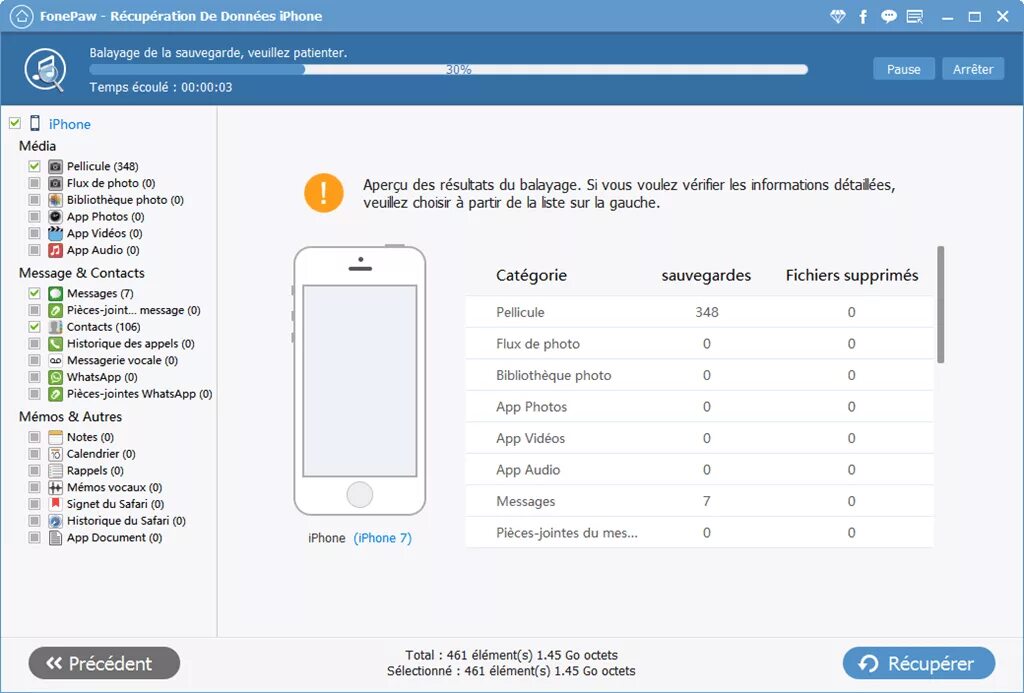Click the Mémos vocaux waveform icon
Image resolution: width=1024 pixels, height=693 pixels.
[56, 487]
